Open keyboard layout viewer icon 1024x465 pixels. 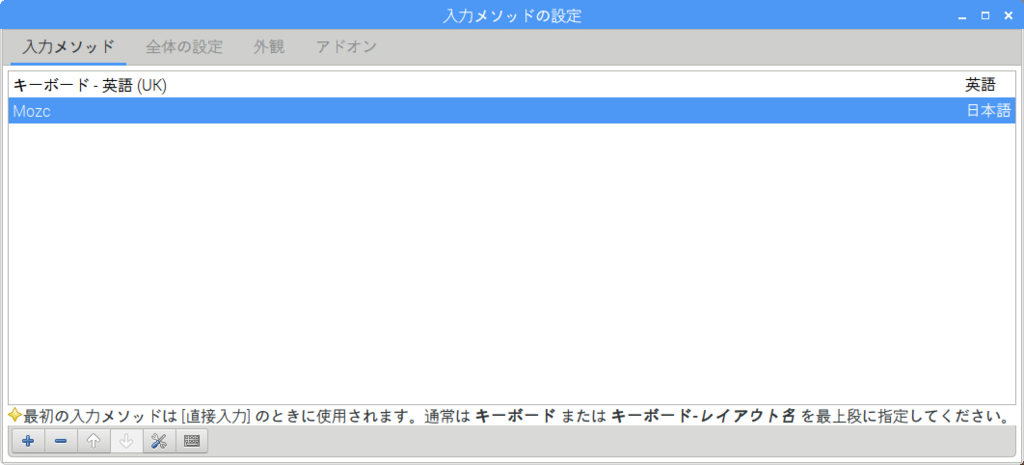(x=191, y=441)
